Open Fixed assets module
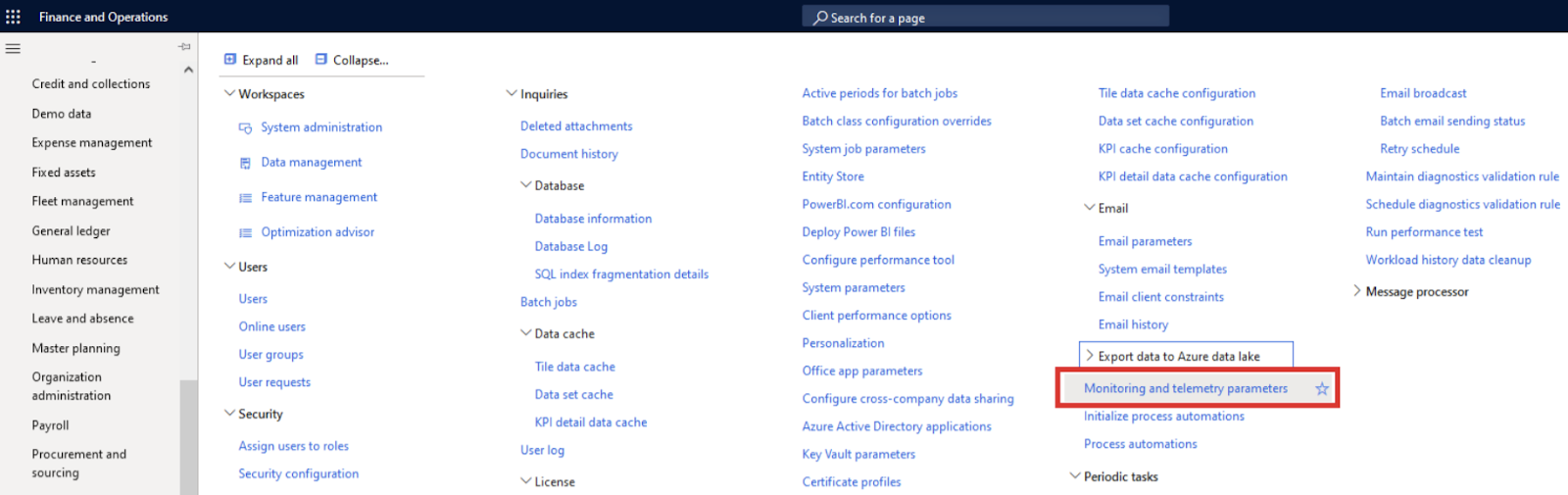This screenshot has width=1568, height=495. click(64, 173)
